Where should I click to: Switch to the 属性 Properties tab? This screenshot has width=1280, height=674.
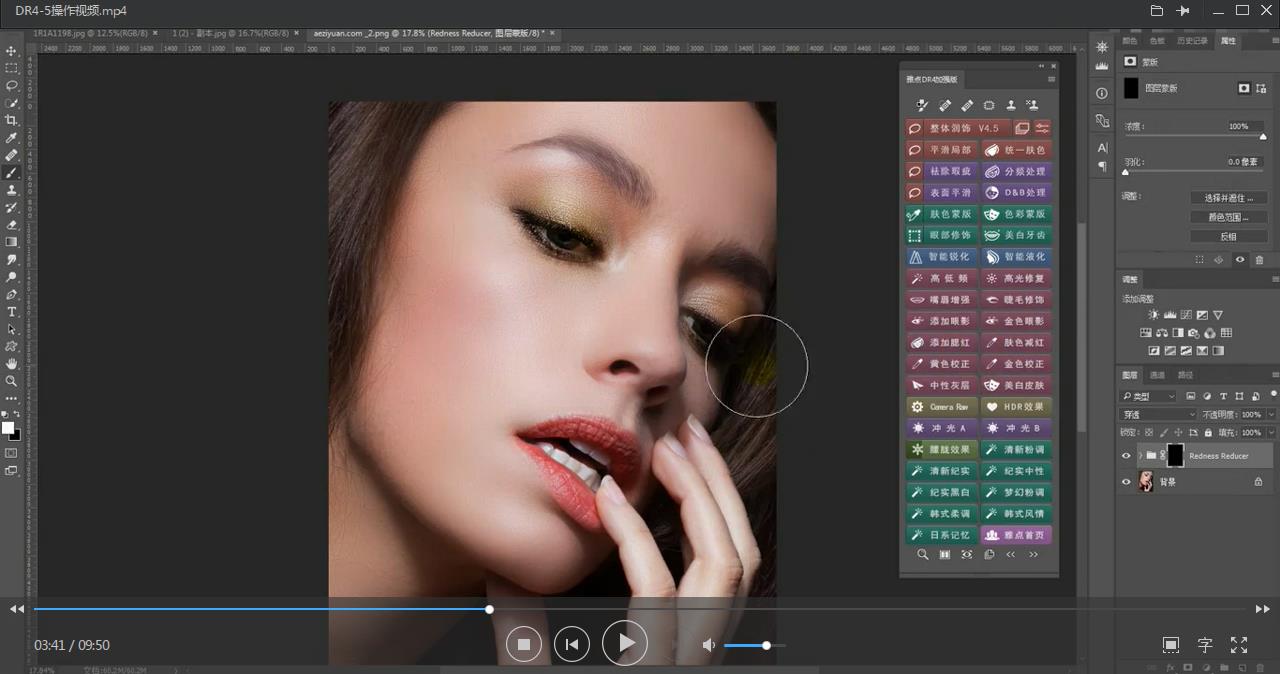pyautogui.click(x=1228, y=41)
